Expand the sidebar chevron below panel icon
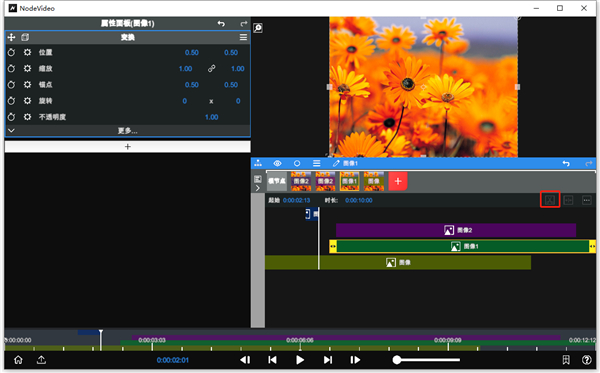The image size is (600, 373). (258, 188)
